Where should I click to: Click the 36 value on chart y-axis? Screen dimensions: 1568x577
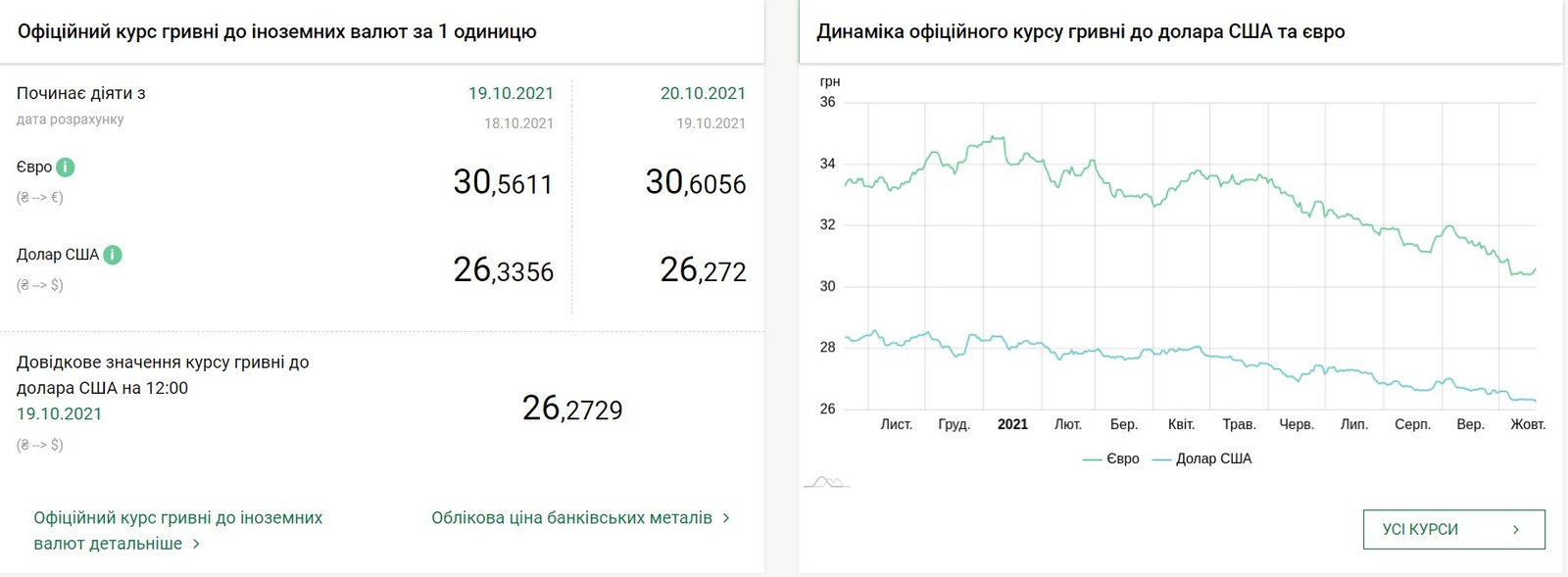click(x=828, y=102)
